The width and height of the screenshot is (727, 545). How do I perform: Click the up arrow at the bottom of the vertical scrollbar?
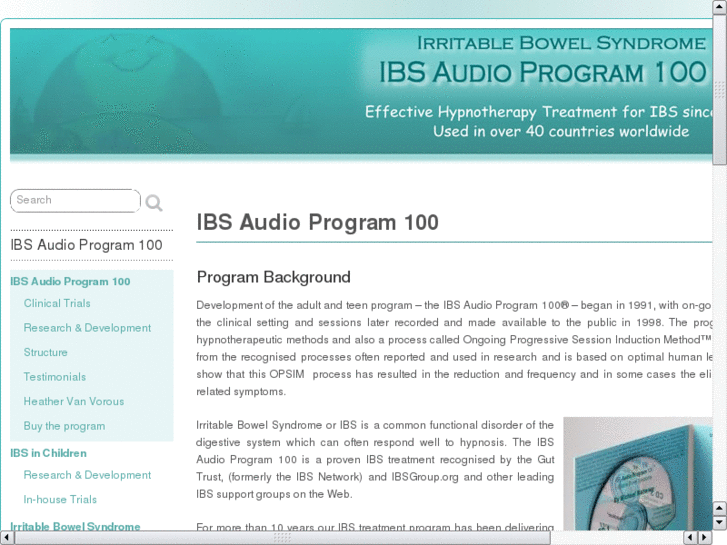[x=719, y=508]
